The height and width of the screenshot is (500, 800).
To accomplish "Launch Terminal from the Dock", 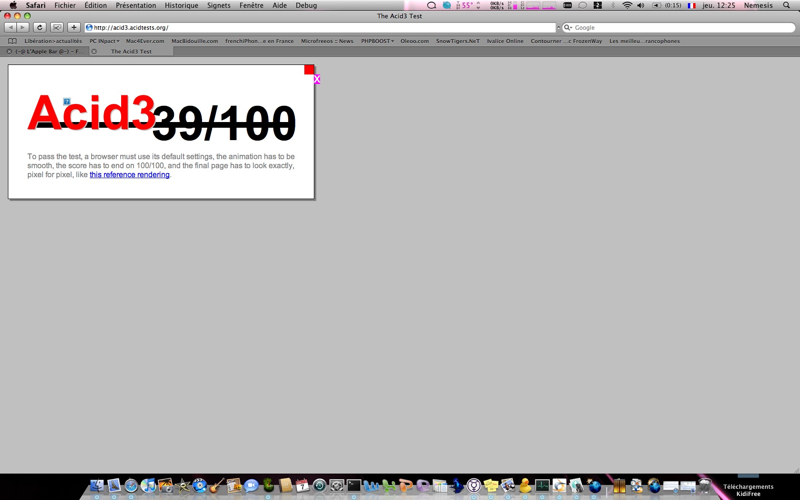I will click(x=354, y=485).
